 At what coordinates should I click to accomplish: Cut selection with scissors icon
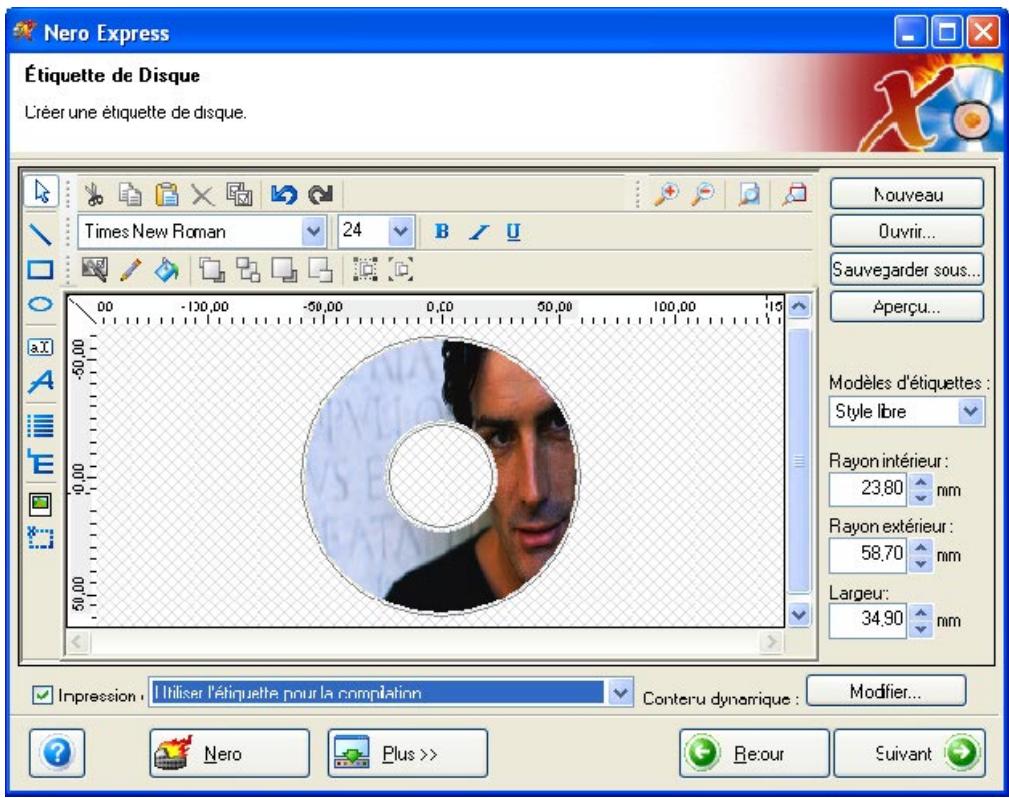pos(94,194)
